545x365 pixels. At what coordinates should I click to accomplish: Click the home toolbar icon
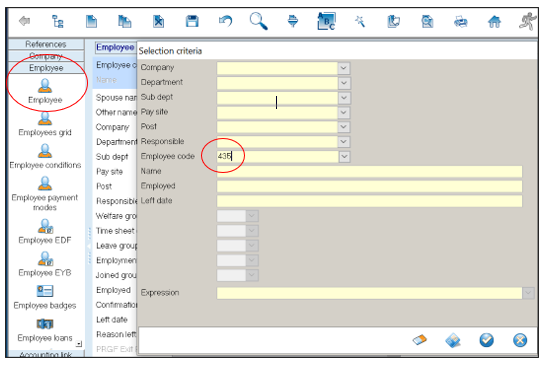pyautogui.click(x=494, y=22)
